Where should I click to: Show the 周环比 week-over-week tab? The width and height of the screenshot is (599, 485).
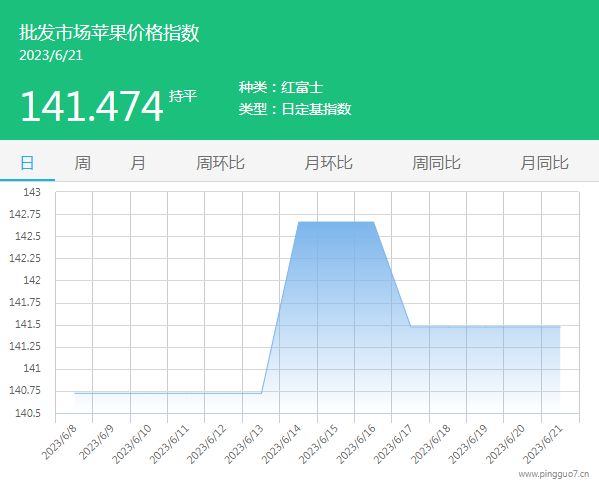(x=220, y=163)
